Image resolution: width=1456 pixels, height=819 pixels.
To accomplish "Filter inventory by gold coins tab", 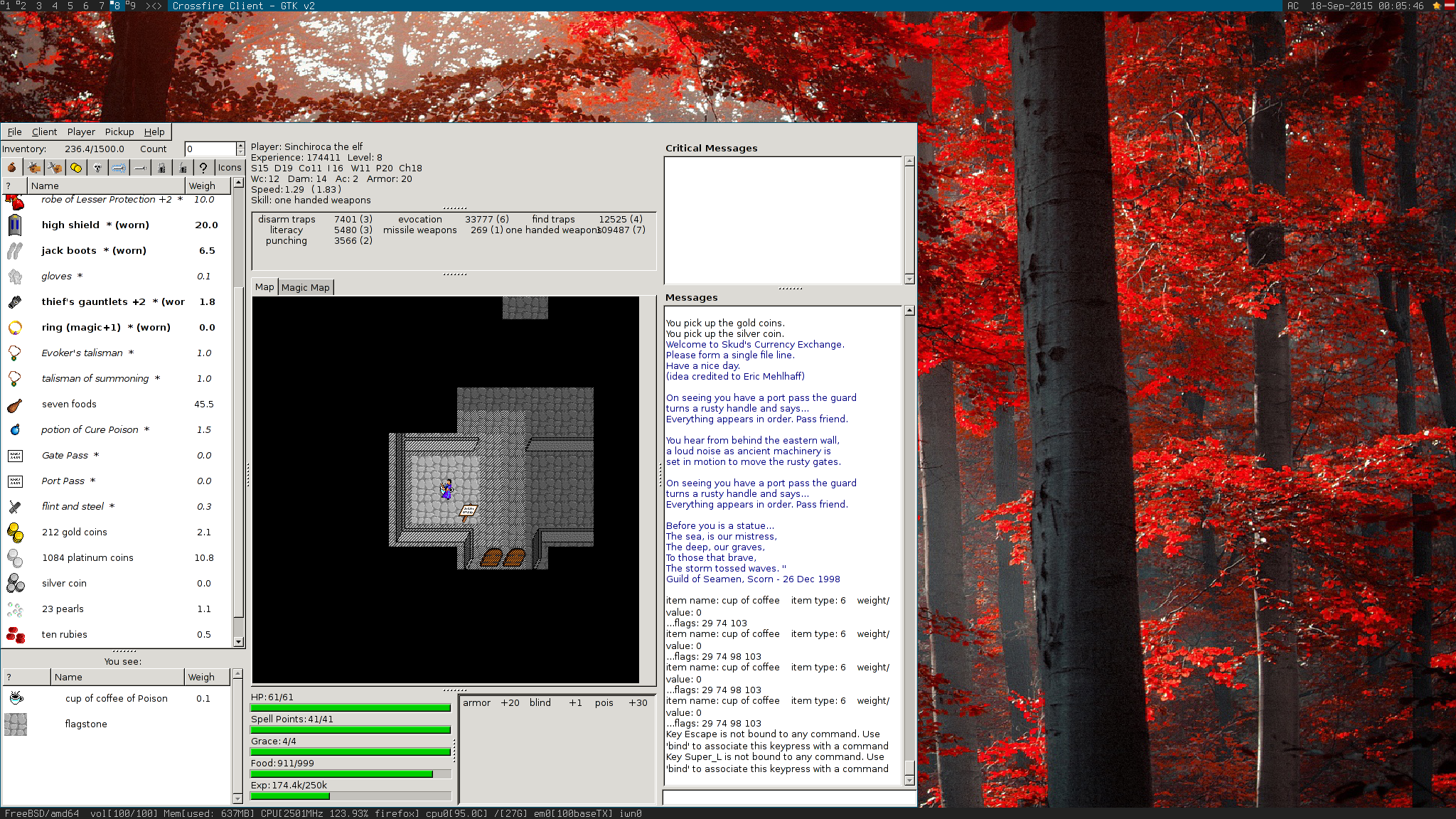I will [76, 168].
